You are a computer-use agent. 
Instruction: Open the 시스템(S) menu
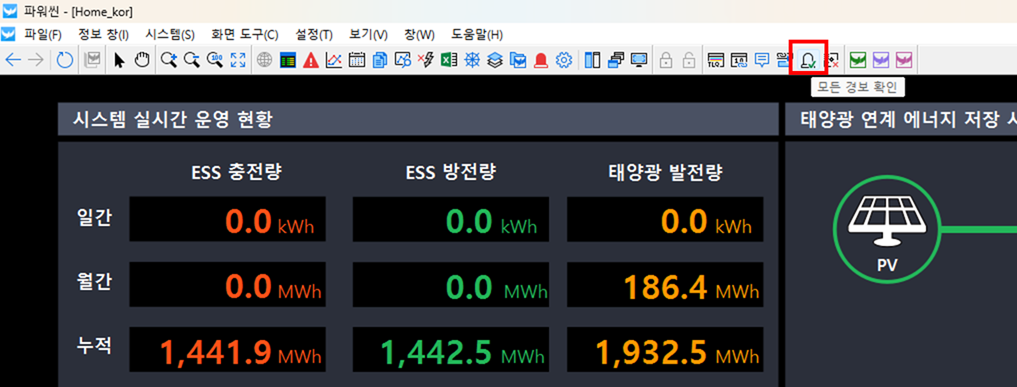170,34
